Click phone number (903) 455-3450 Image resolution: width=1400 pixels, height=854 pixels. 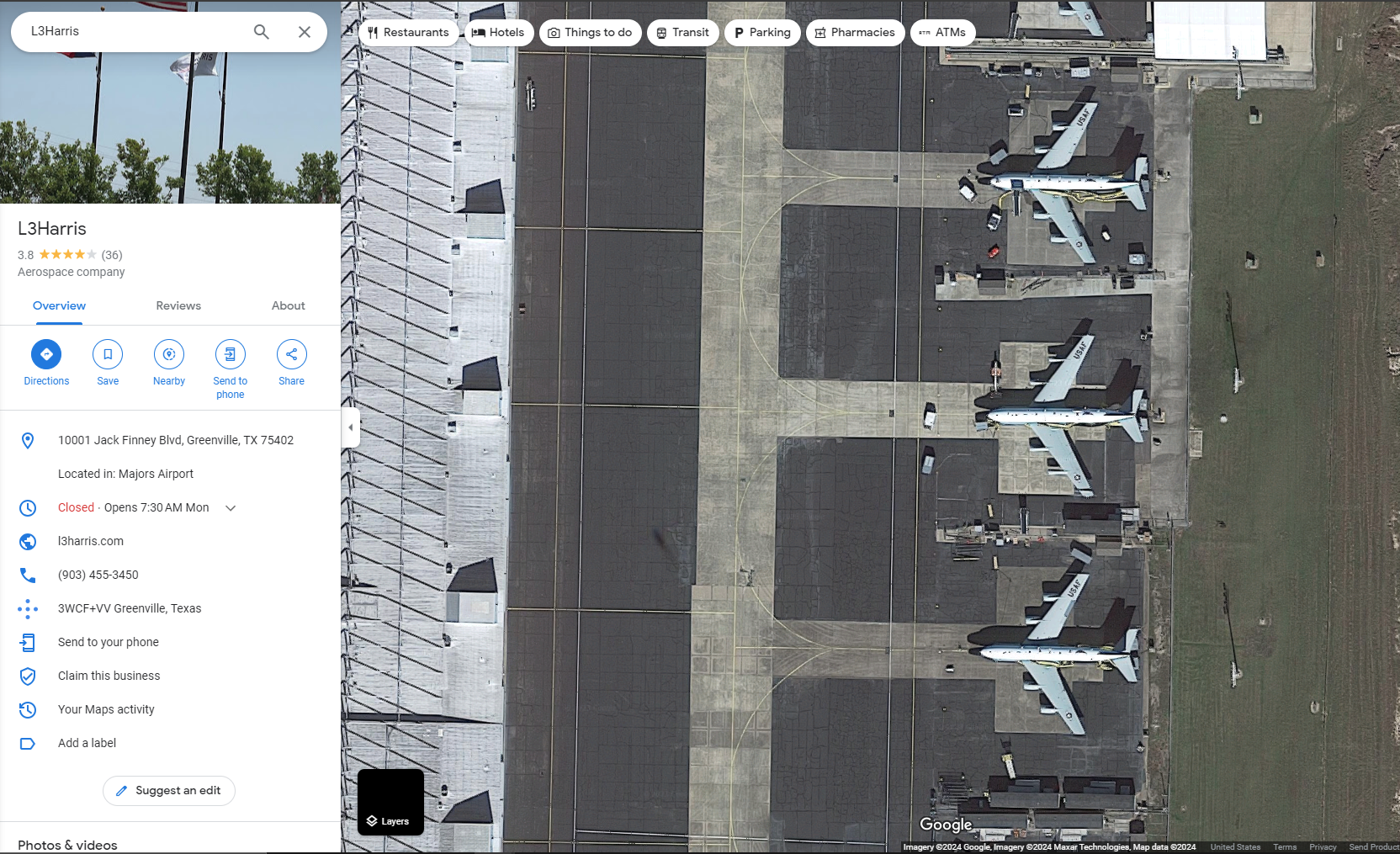pyautogui.click(x=98, y=575)
